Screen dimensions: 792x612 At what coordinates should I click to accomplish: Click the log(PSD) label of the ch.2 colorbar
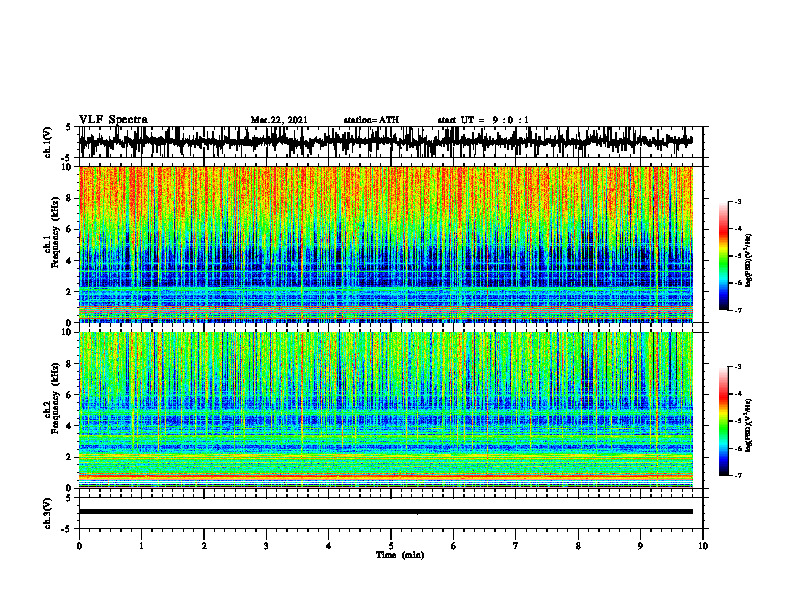pos(749,424)
